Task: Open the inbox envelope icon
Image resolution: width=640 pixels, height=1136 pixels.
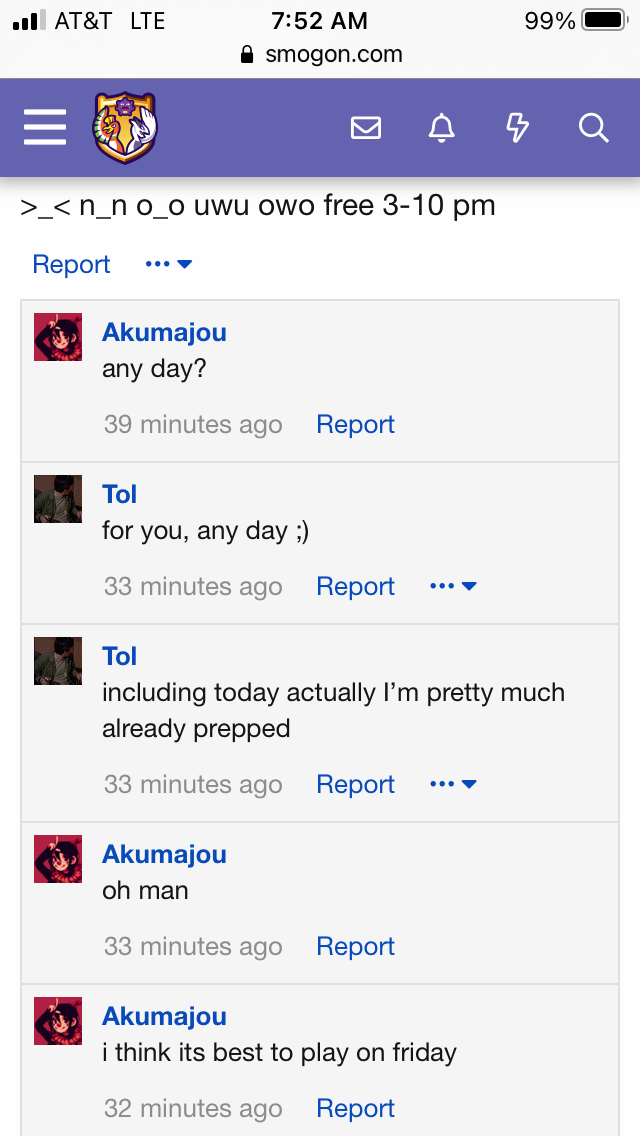Action: (366, 128)
